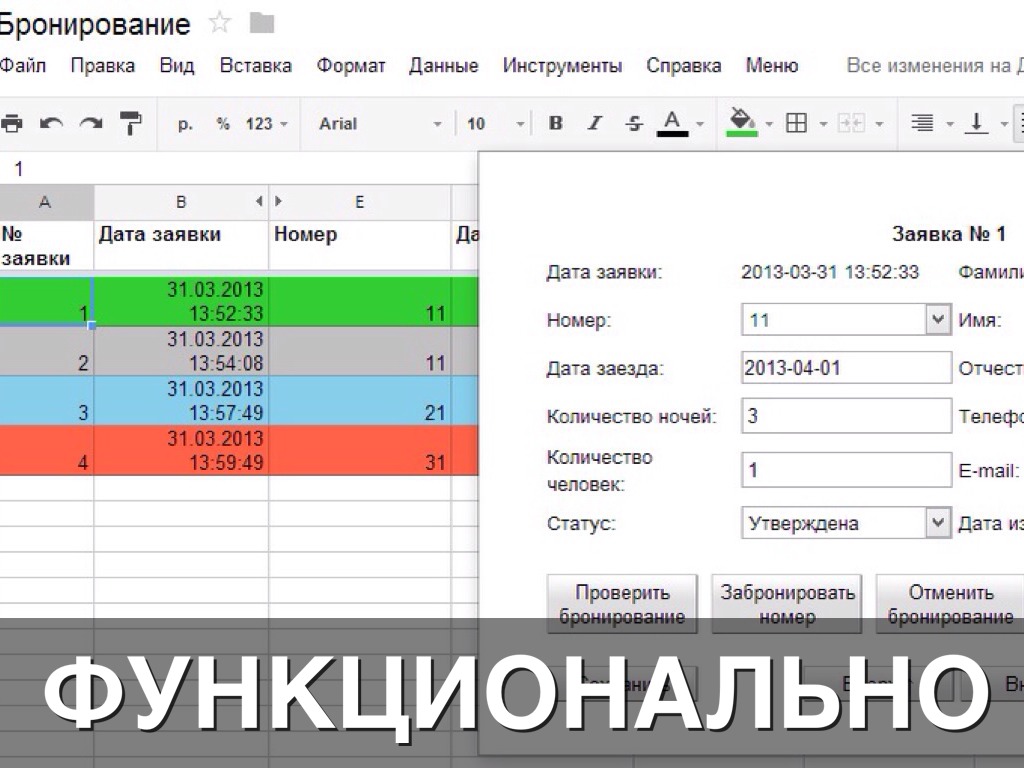Undo the last action
The width and height of the screenshot is (1024, 768).
[51, 124]
